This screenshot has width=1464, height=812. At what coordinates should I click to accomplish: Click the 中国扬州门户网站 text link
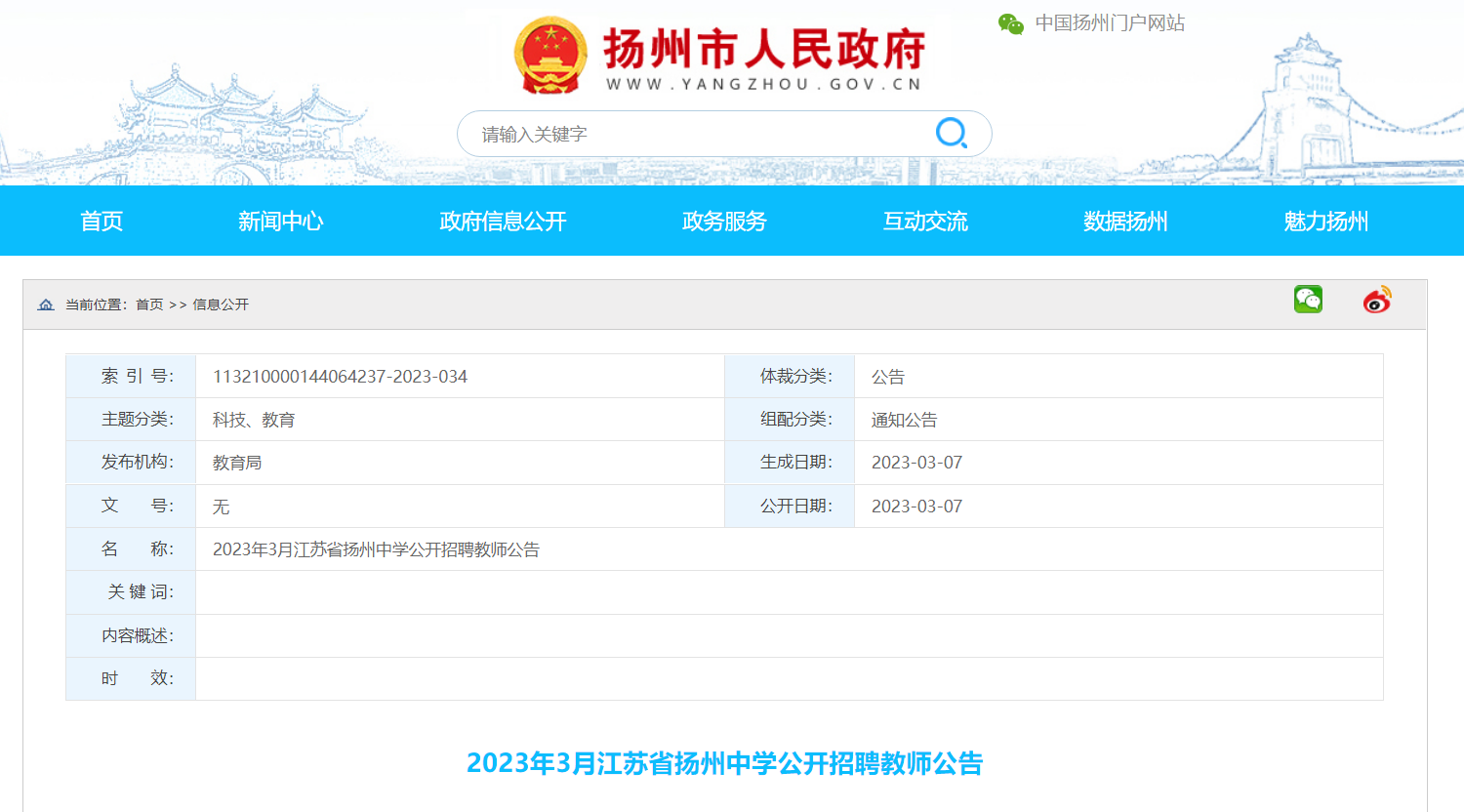(x=1110, y=23)
